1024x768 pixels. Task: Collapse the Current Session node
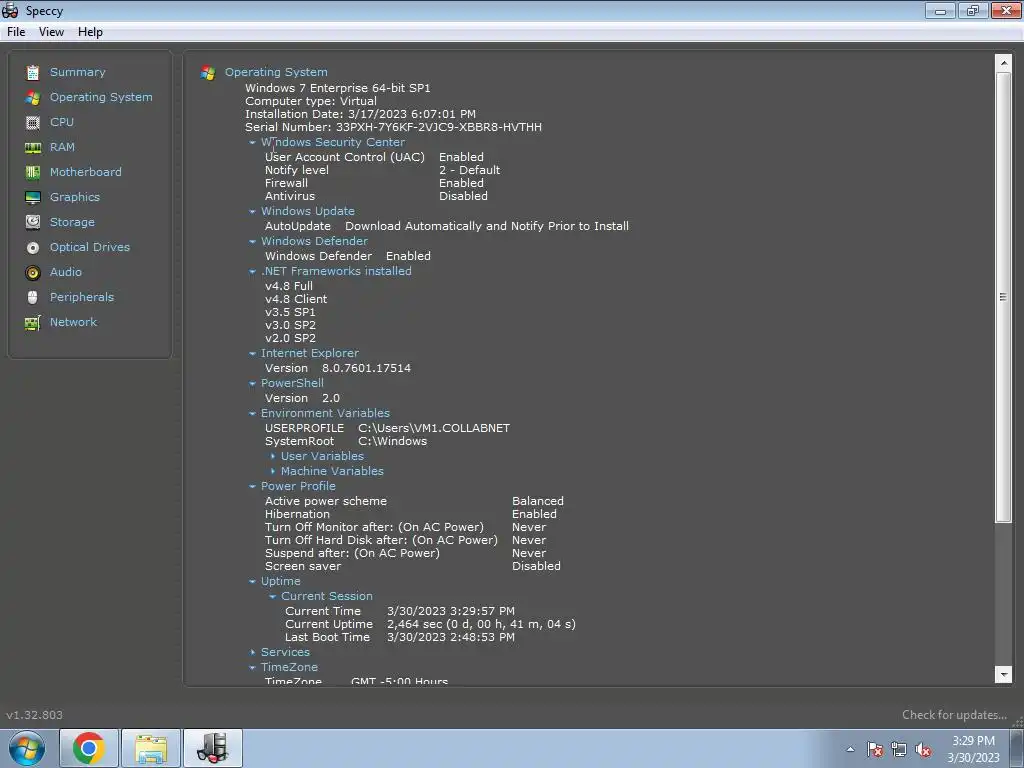pyautogui.click(x=273, y=596)
